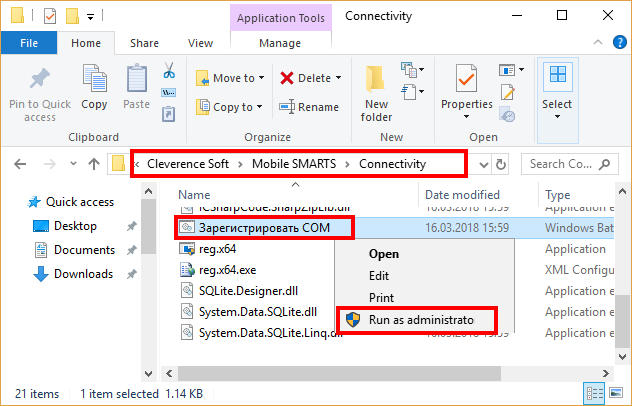
Task: Click the Paste shortcut icon
Action: [x=168, y=114]
